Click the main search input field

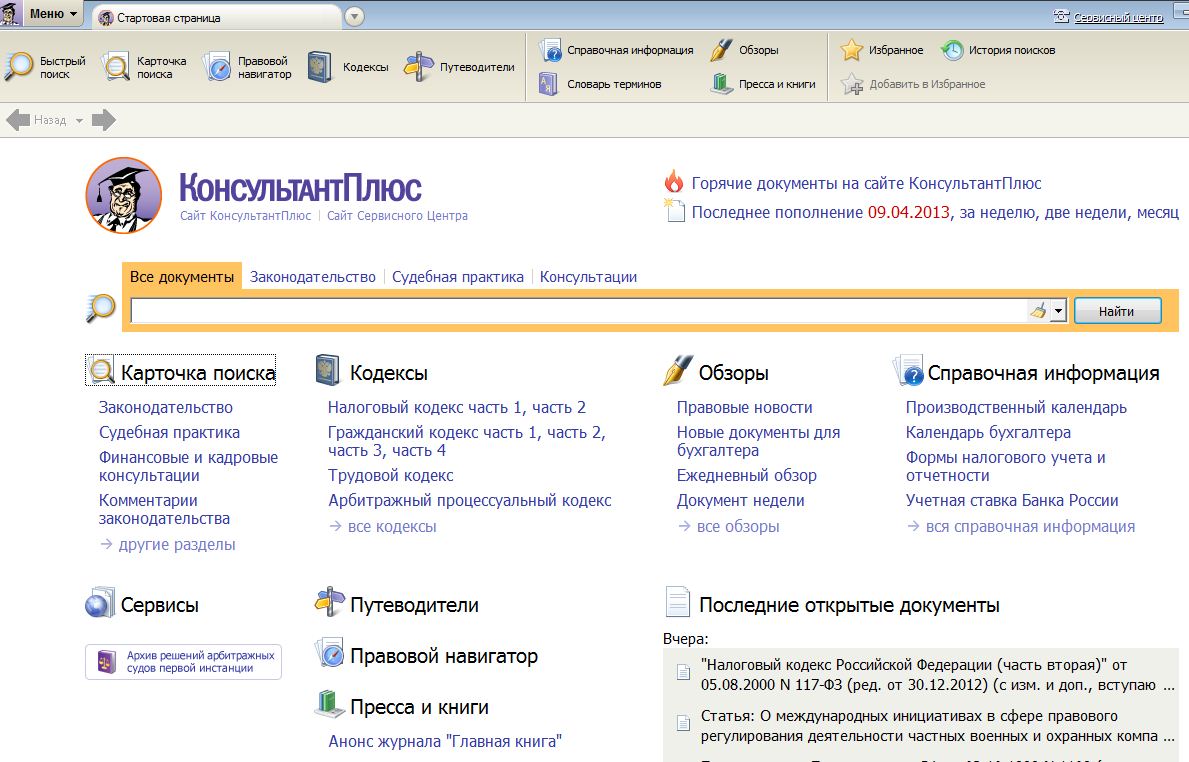579,310
